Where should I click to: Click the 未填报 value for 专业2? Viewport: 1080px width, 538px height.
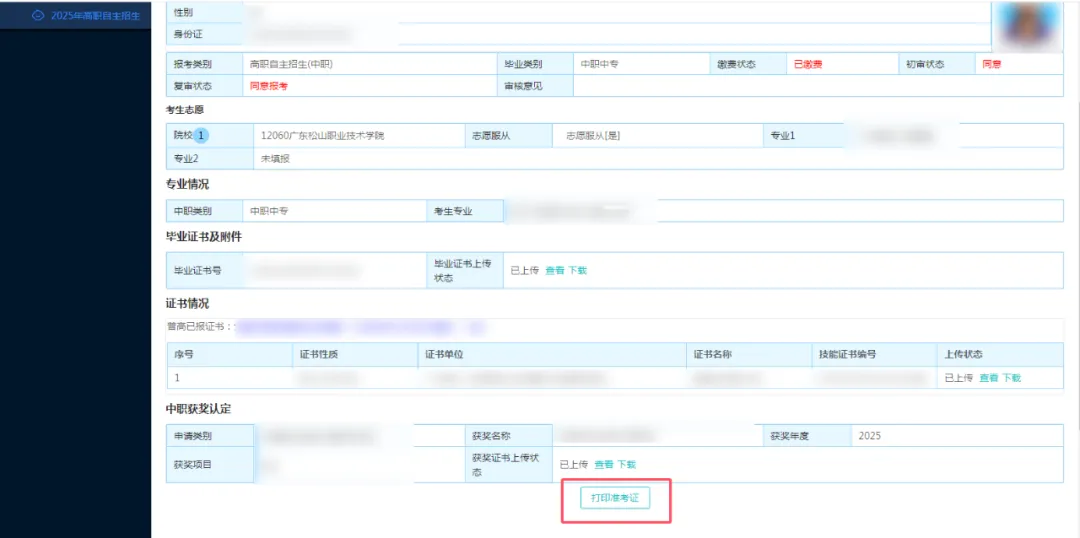pyautogui.click(x=275, y=159)
